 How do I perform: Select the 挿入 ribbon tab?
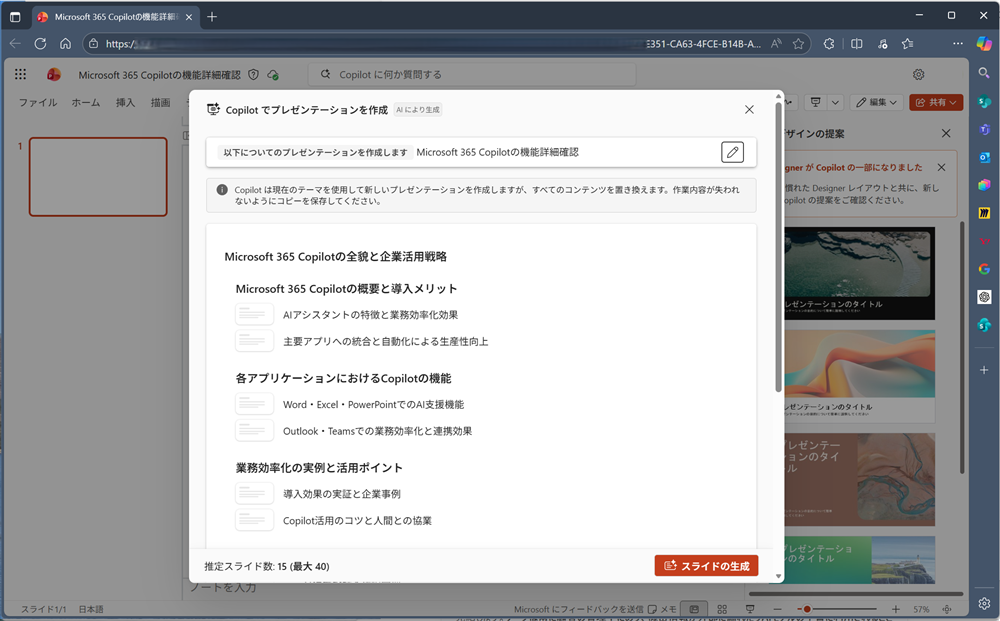coord(125,102)
